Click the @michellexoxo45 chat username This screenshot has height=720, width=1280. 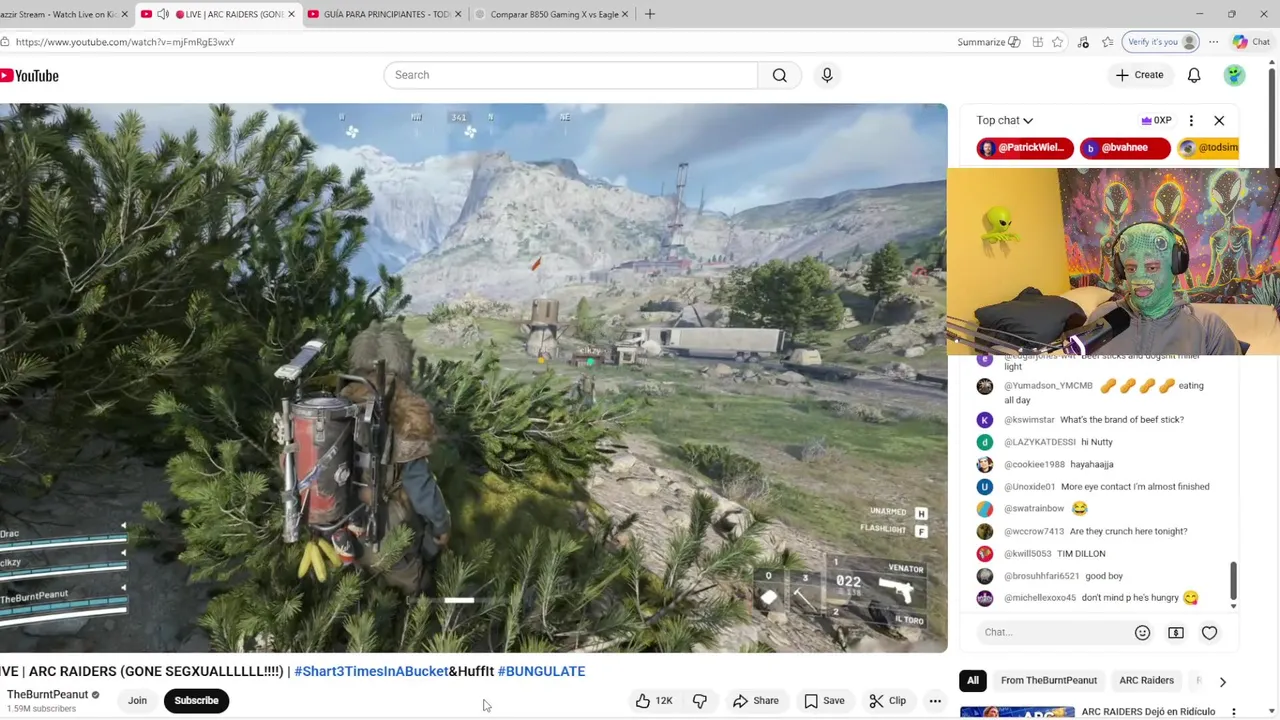point(1040,598)
